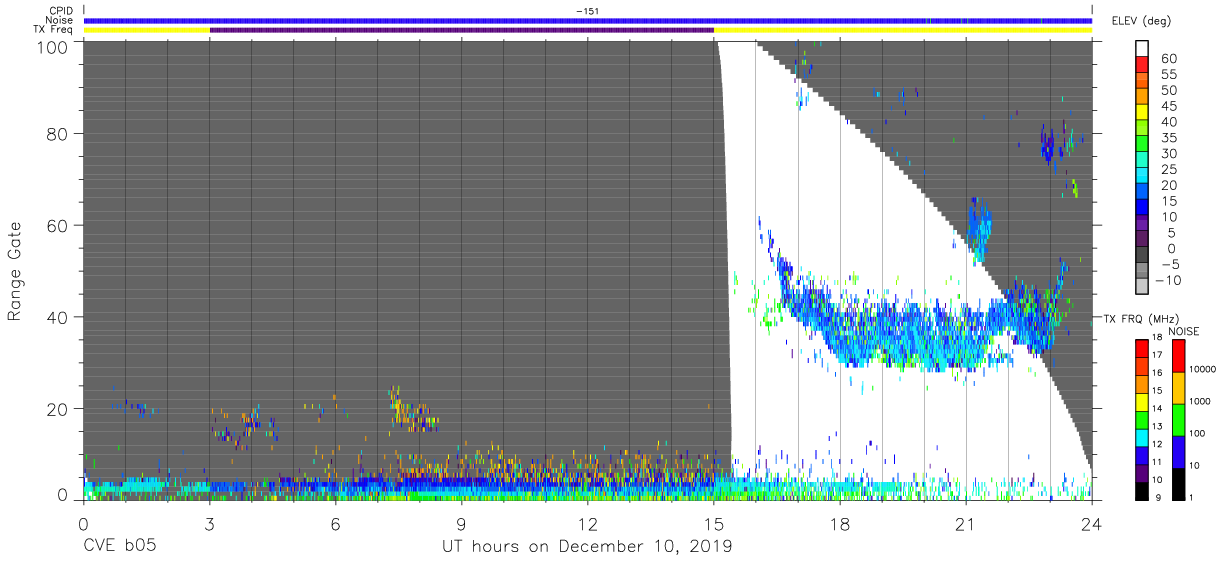The image size is (1228, 567).
Task: Select the yellow 40–45 elevation color band
Action: [x=1143, y=114]
